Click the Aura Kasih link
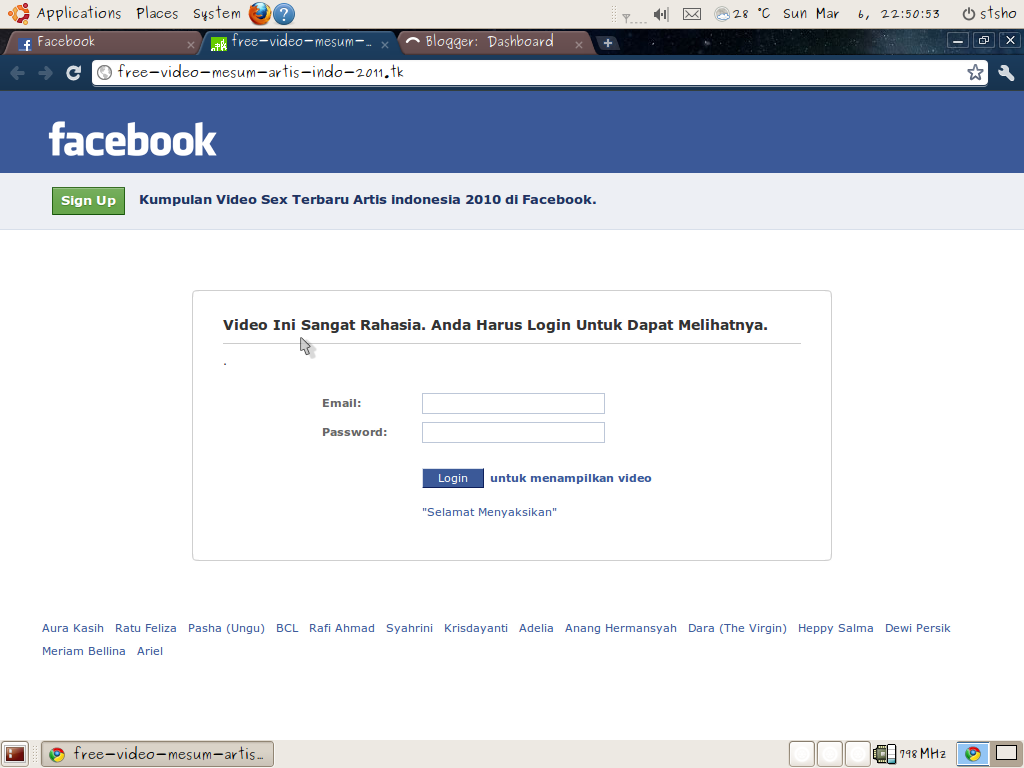 pyautogui.click(x=72, y=628)
